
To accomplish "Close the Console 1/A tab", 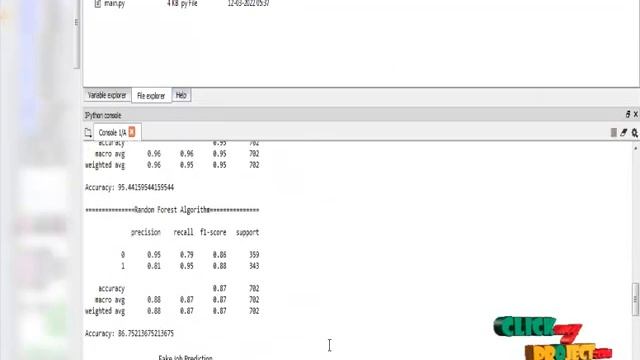I will pyautogui.click(x=132, y=132).
